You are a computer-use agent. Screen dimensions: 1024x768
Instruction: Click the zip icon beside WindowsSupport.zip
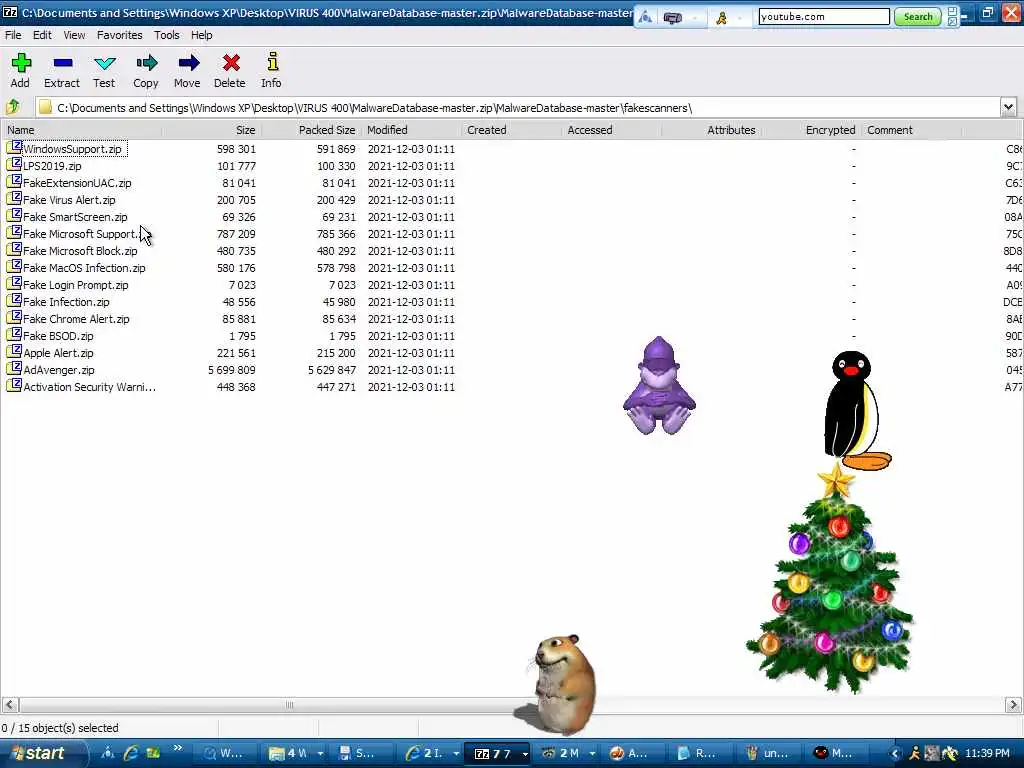point(14,148)
